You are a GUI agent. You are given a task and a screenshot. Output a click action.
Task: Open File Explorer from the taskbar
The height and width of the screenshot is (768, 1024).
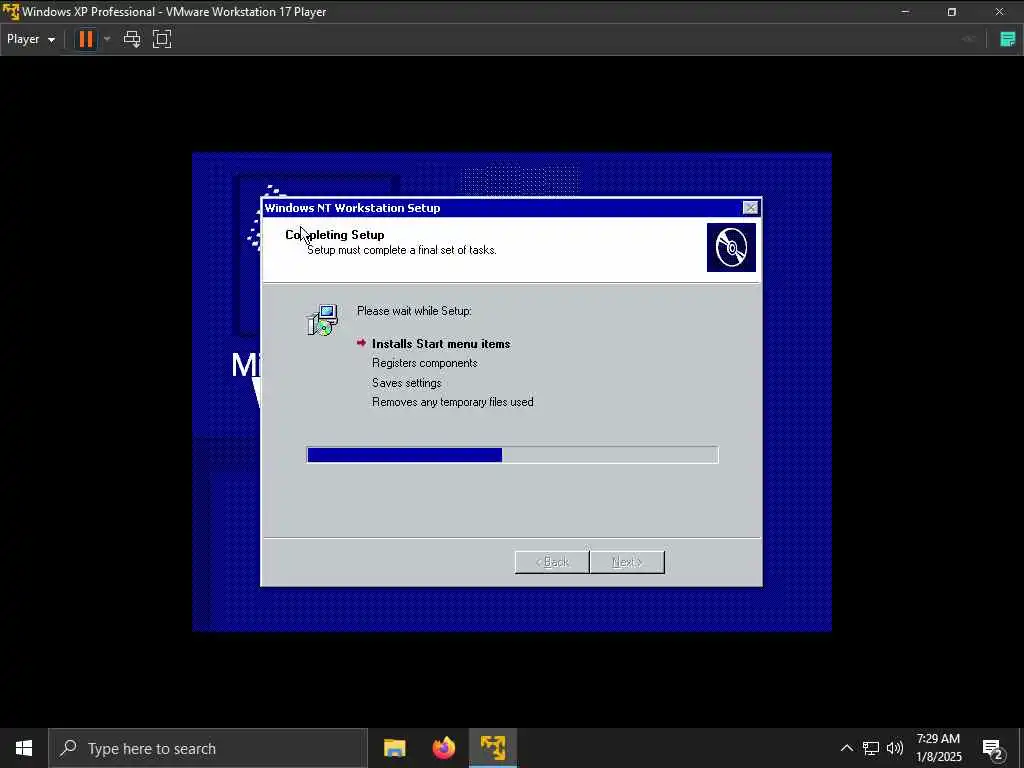(x=394, y=748)
